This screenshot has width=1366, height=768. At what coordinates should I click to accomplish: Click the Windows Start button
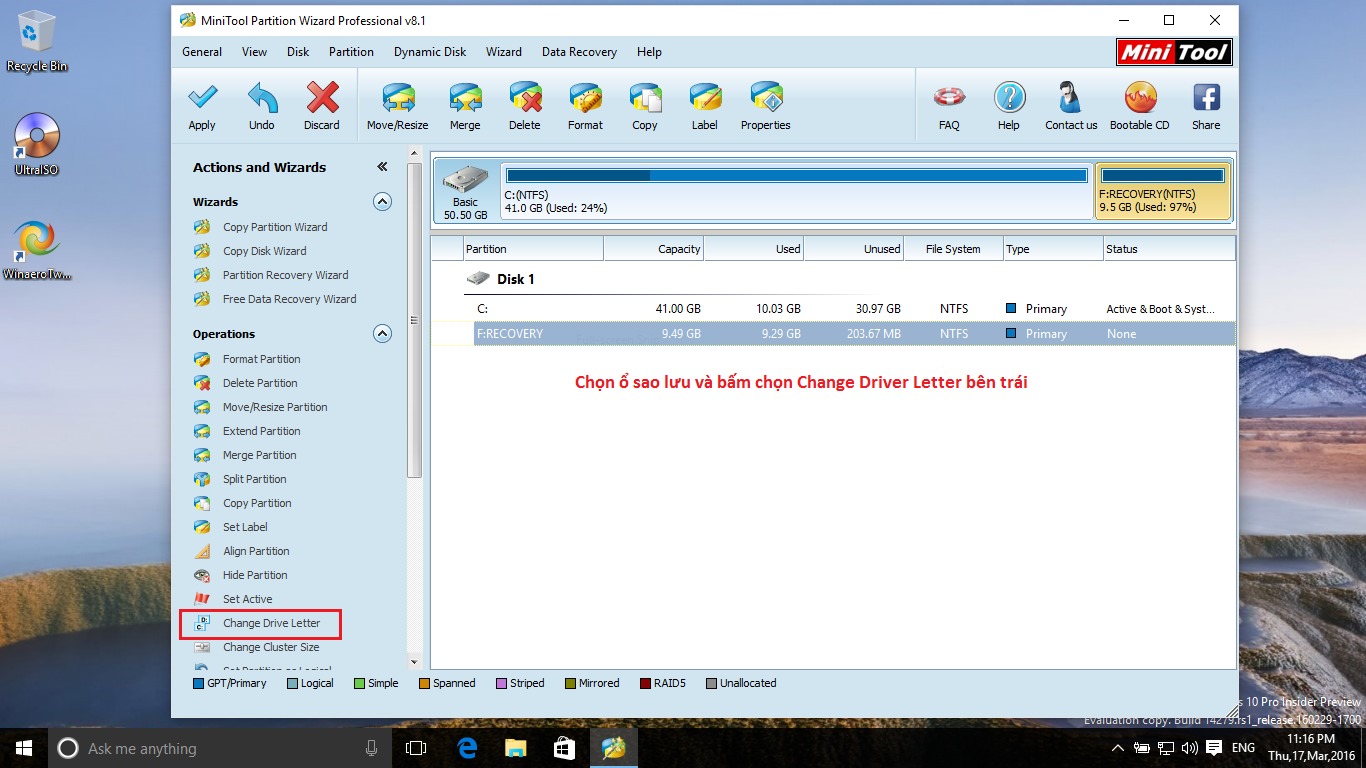click(x=24, y=748)
